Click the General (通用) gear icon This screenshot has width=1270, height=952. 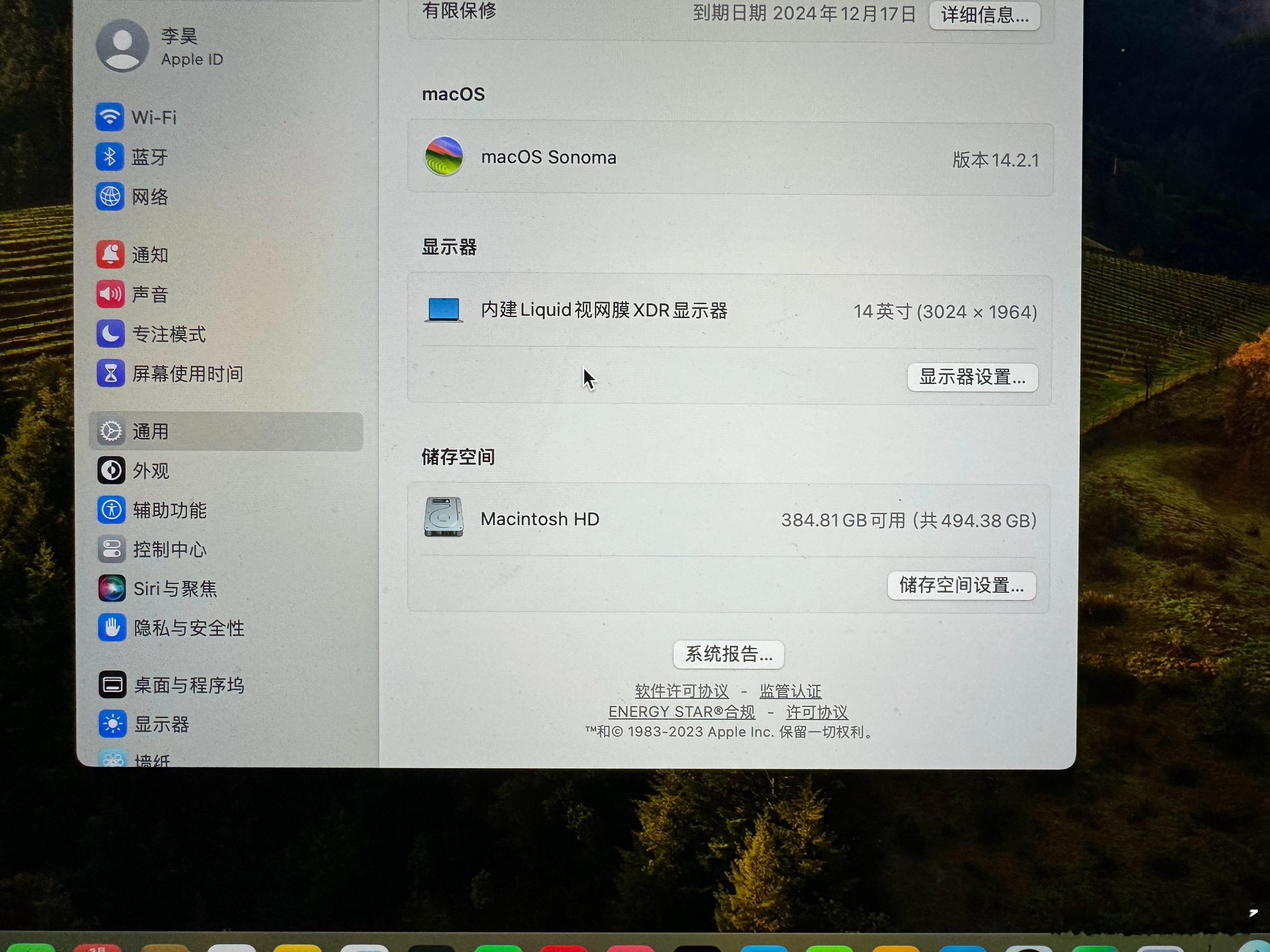coord(111,432)
